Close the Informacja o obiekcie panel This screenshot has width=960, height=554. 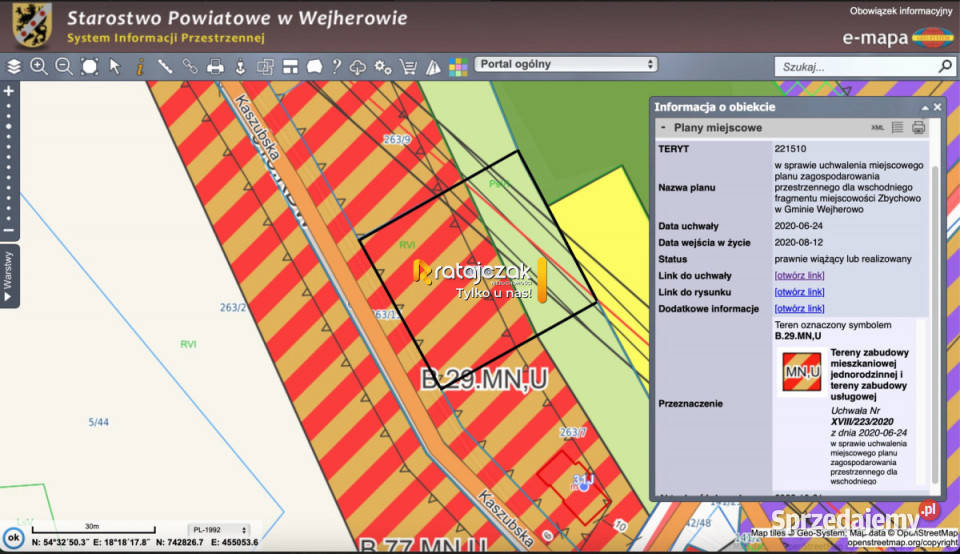pyautogui.click(x=937, y=107)
